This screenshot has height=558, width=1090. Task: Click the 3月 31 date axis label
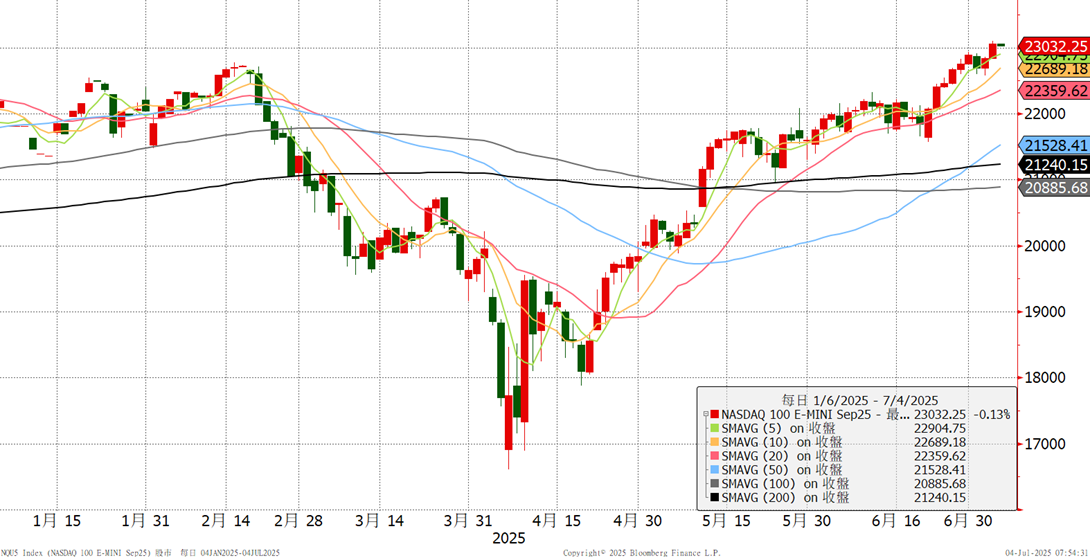pyautogui.click(x=467, y=520)
